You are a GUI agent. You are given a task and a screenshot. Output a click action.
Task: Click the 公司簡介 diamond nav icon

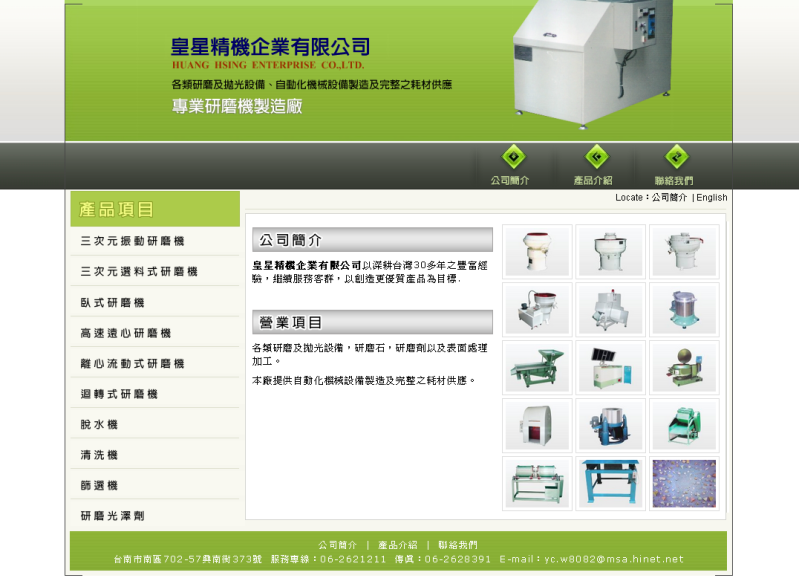tap(514, 156)
